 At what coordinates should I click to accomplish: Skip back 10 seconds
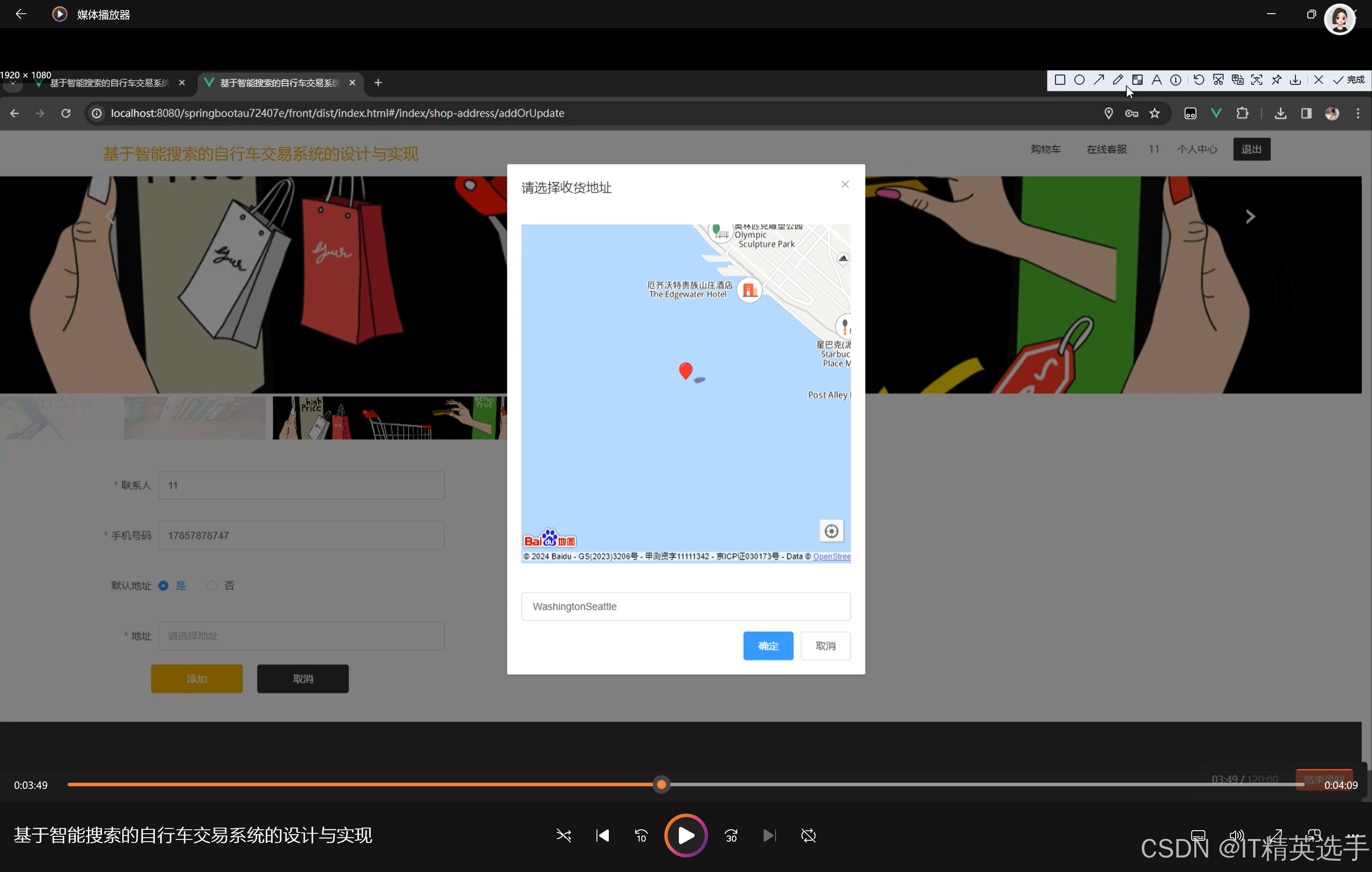[641, 836]
